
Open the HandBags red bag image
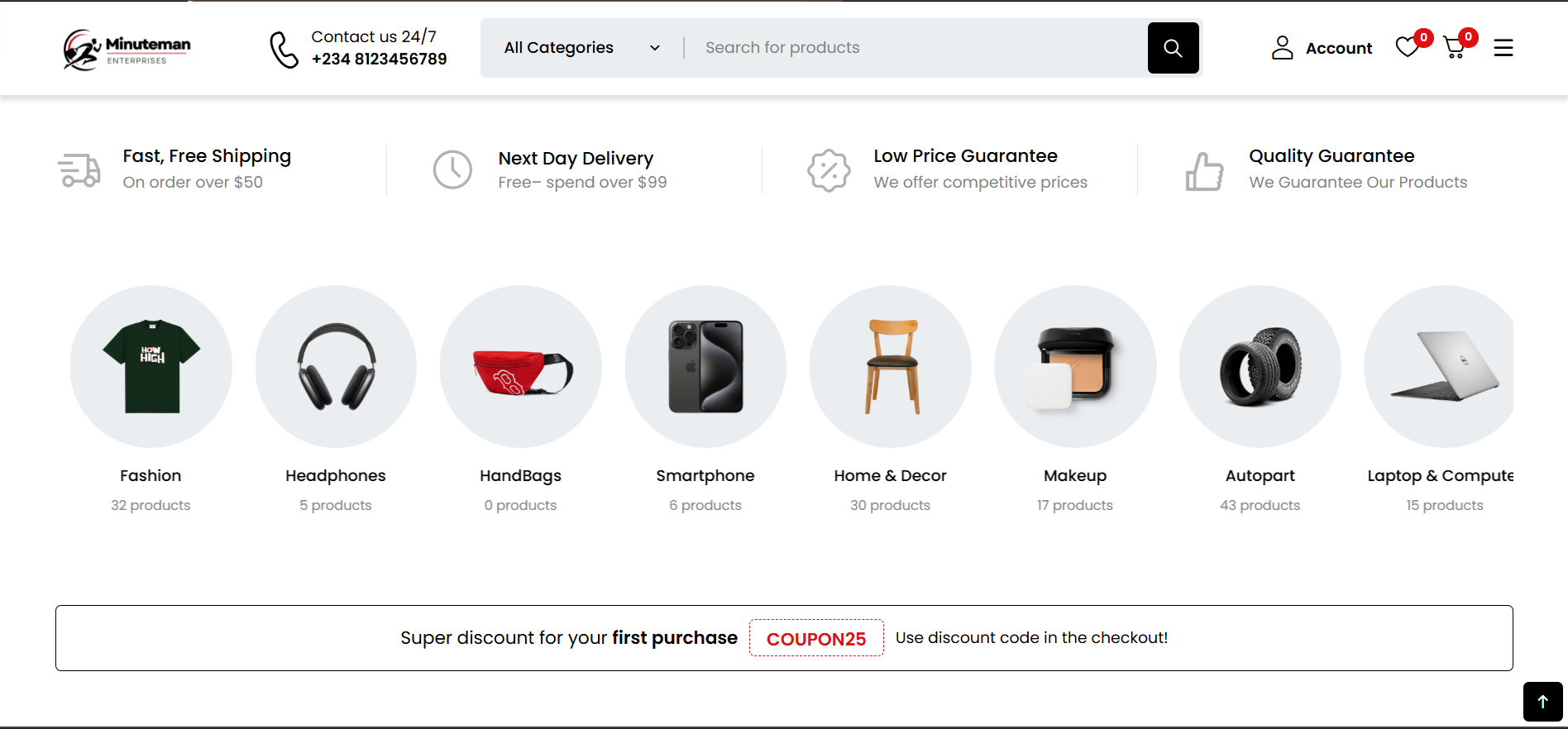pos(521,366)
